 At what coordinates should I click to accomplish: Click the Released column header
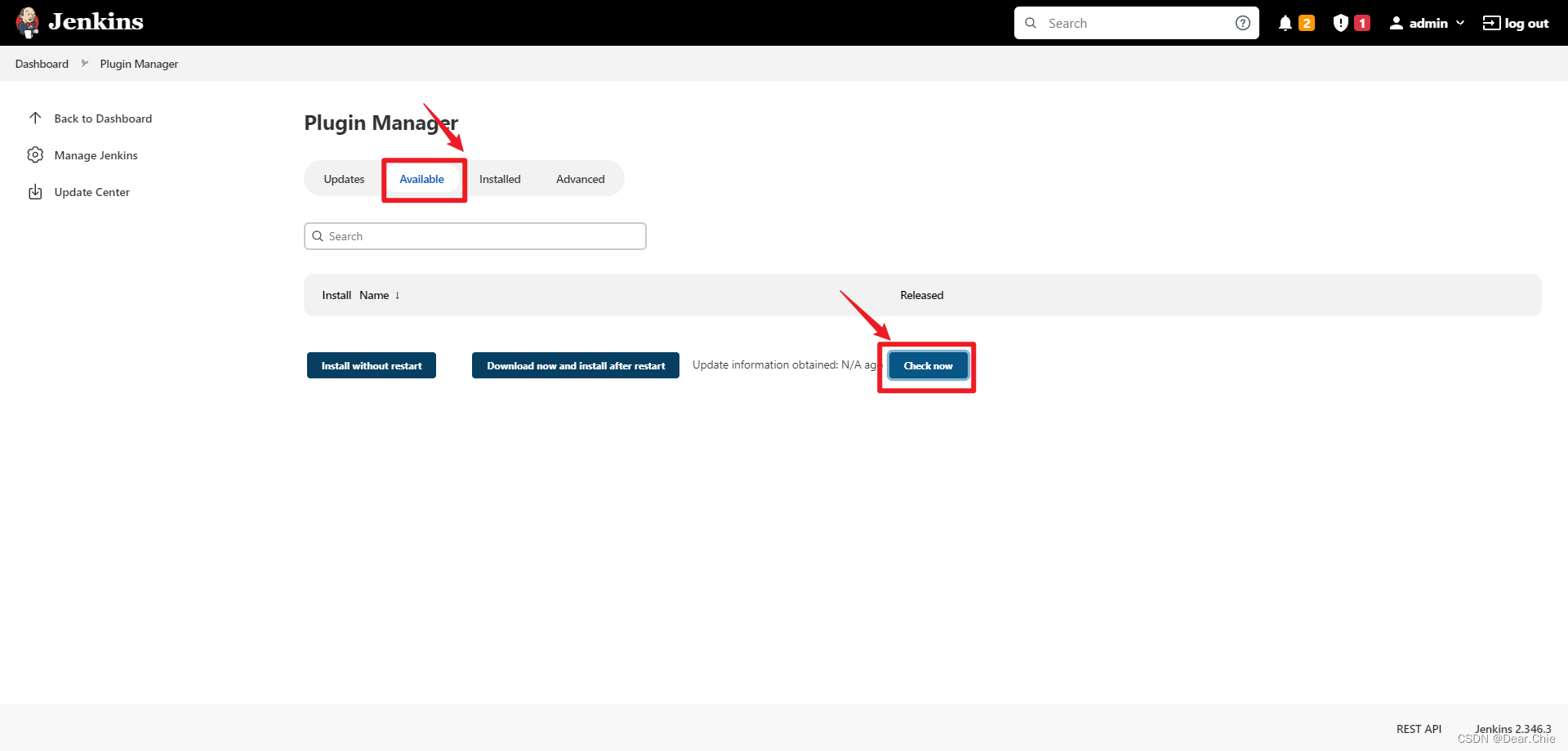[x=921, y=295]
